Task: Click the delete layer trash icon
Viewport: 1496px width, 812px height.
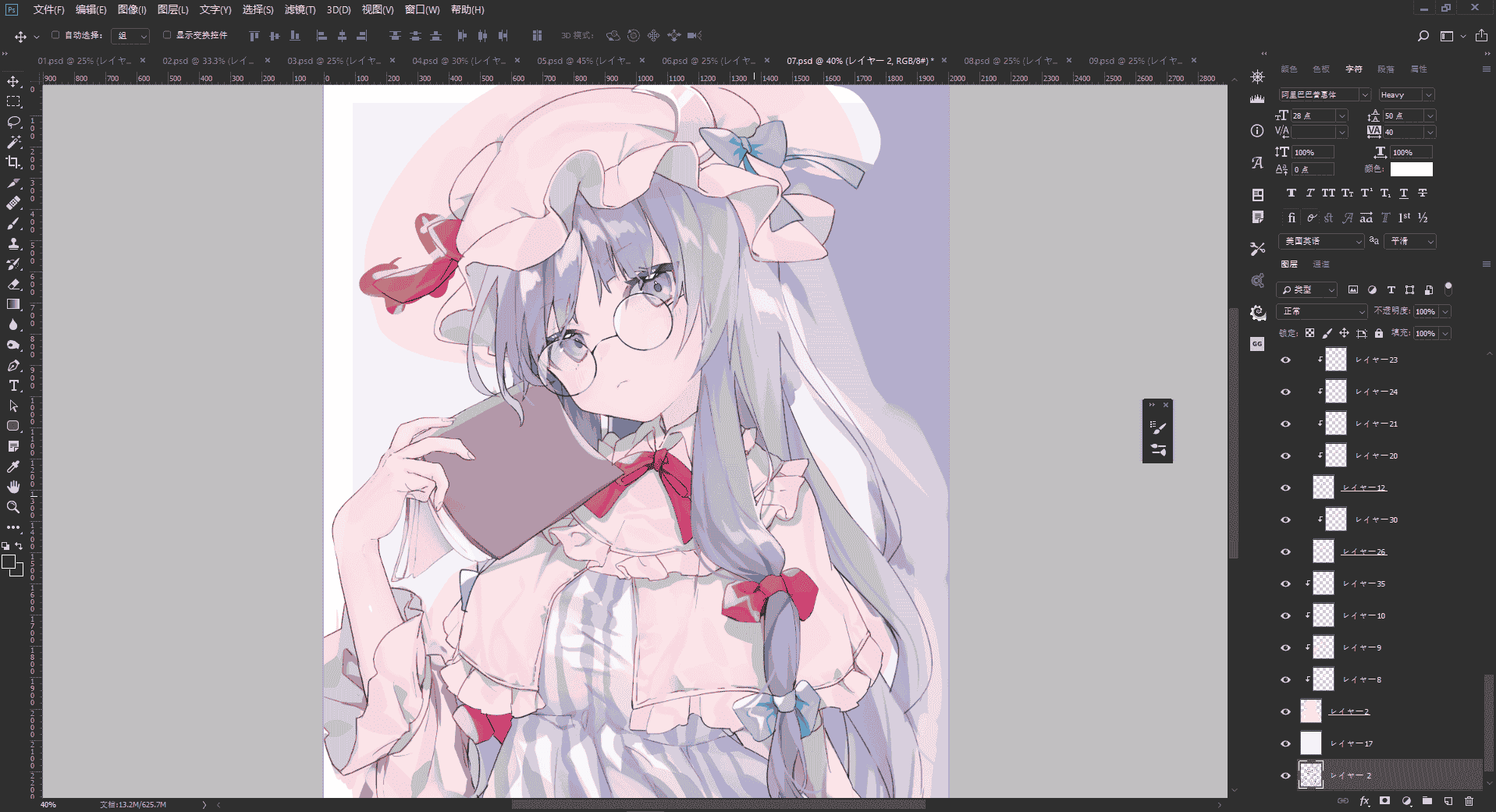Action: 1469,800
